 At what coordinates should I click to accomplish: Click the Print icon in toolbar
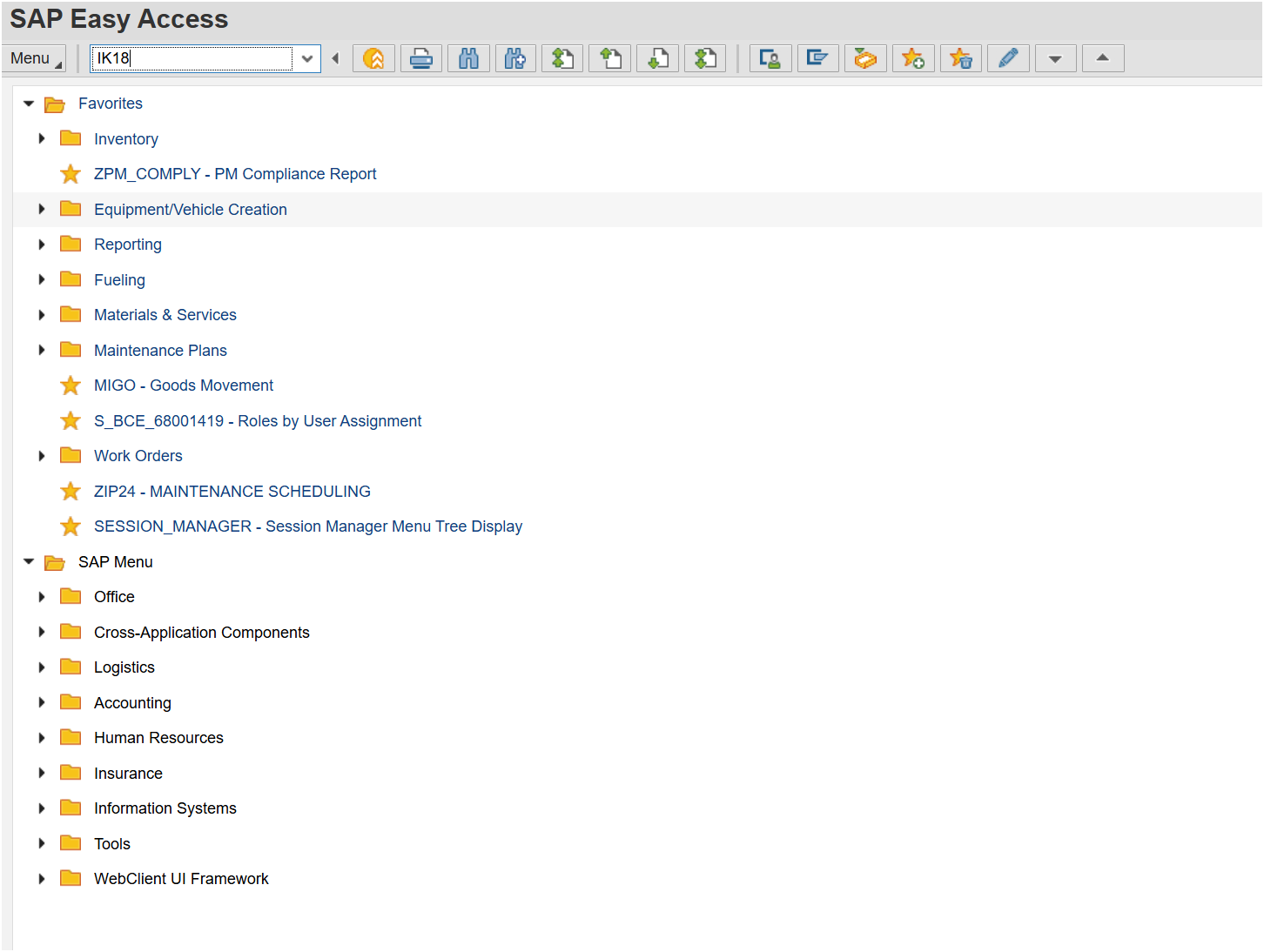tap(421, 58)
